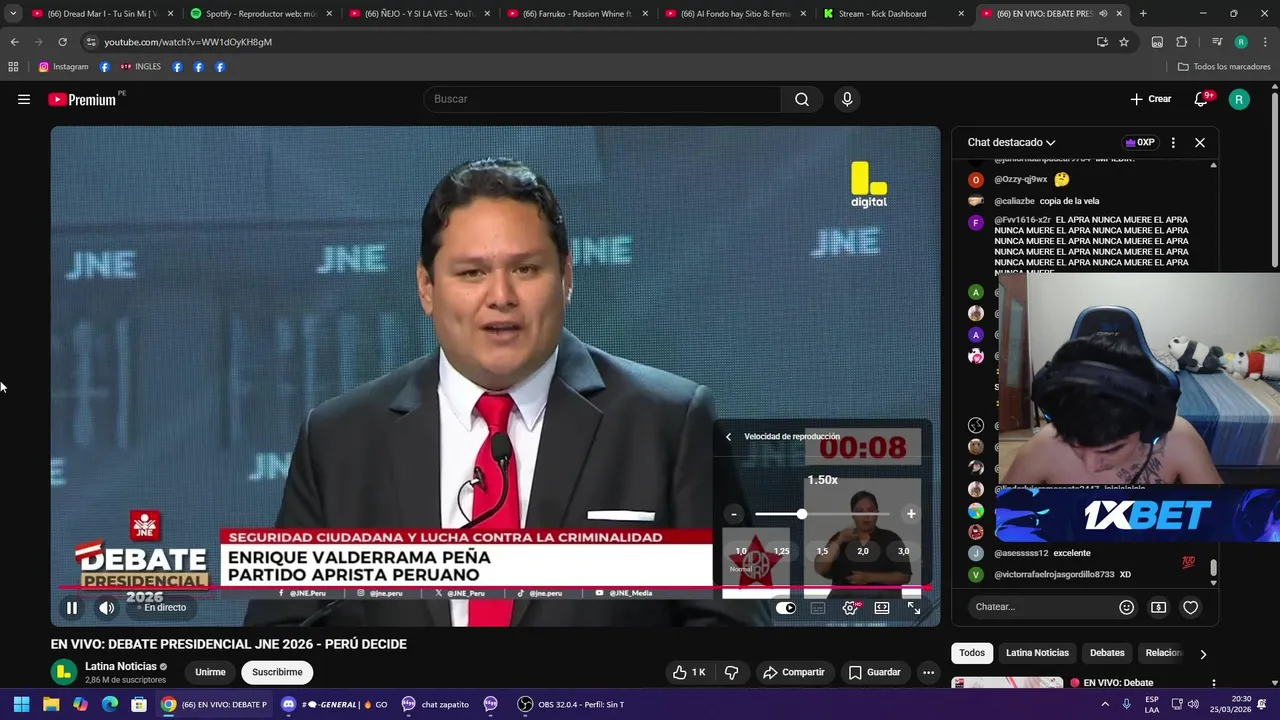Open YouTube account avatar menu

point(1239,99)
